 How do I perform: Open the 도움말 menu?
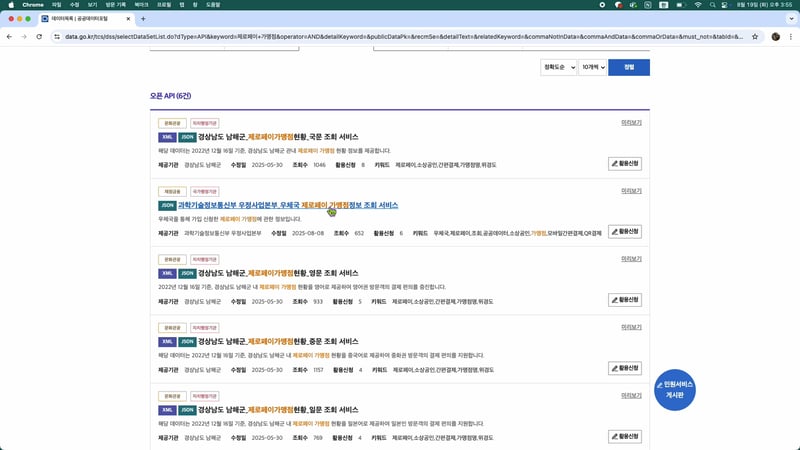click(213, 5)
